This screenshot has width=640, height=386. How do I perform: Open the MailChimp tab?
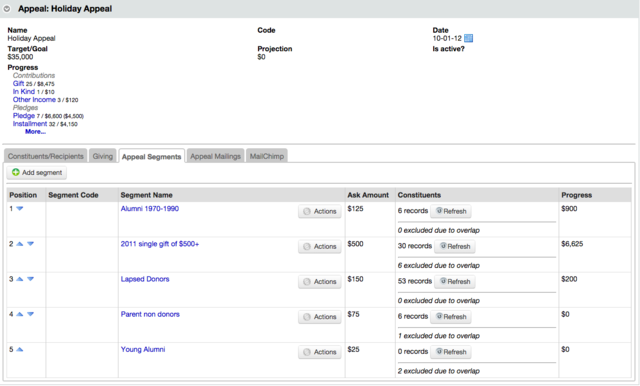click(267, 156)
